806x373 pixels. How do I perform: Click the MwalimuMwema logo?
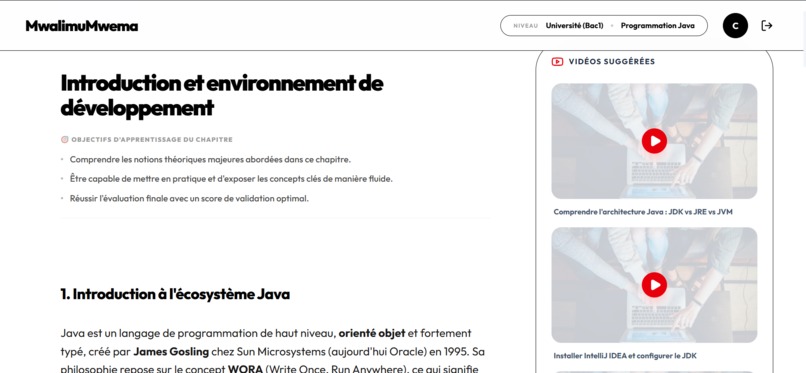pos(82,26)
